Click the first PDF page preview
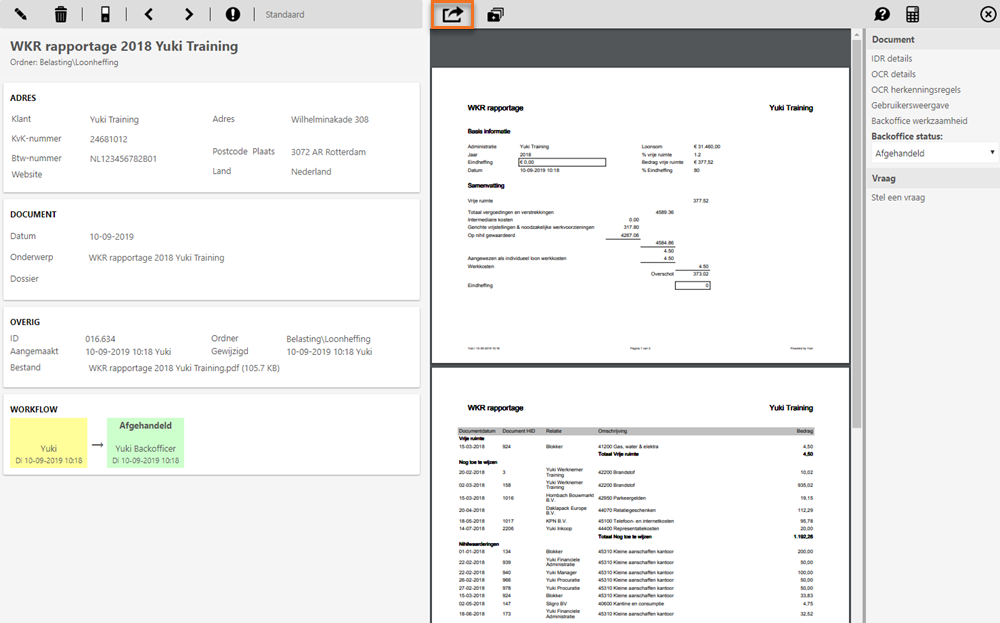 [640, 216]
